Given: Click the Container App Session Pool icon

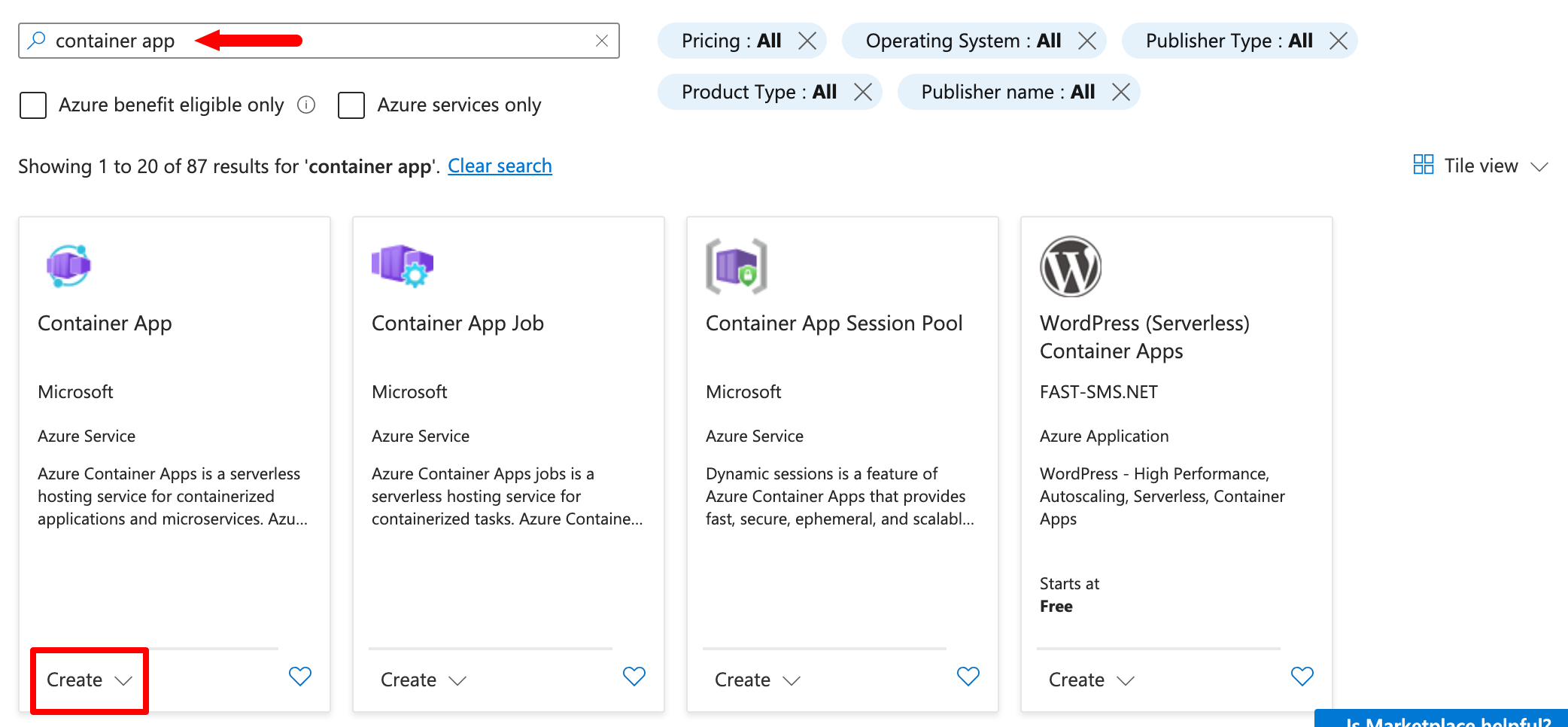Looking at the screenshot, I should click(x=736, y=266).
